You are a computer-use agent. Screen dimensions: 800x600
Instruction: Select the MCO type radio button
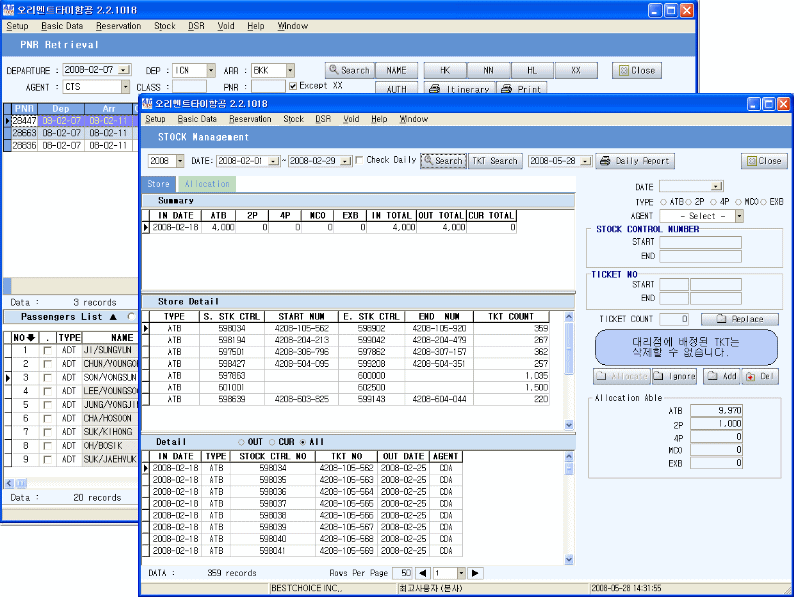[738, 202]
